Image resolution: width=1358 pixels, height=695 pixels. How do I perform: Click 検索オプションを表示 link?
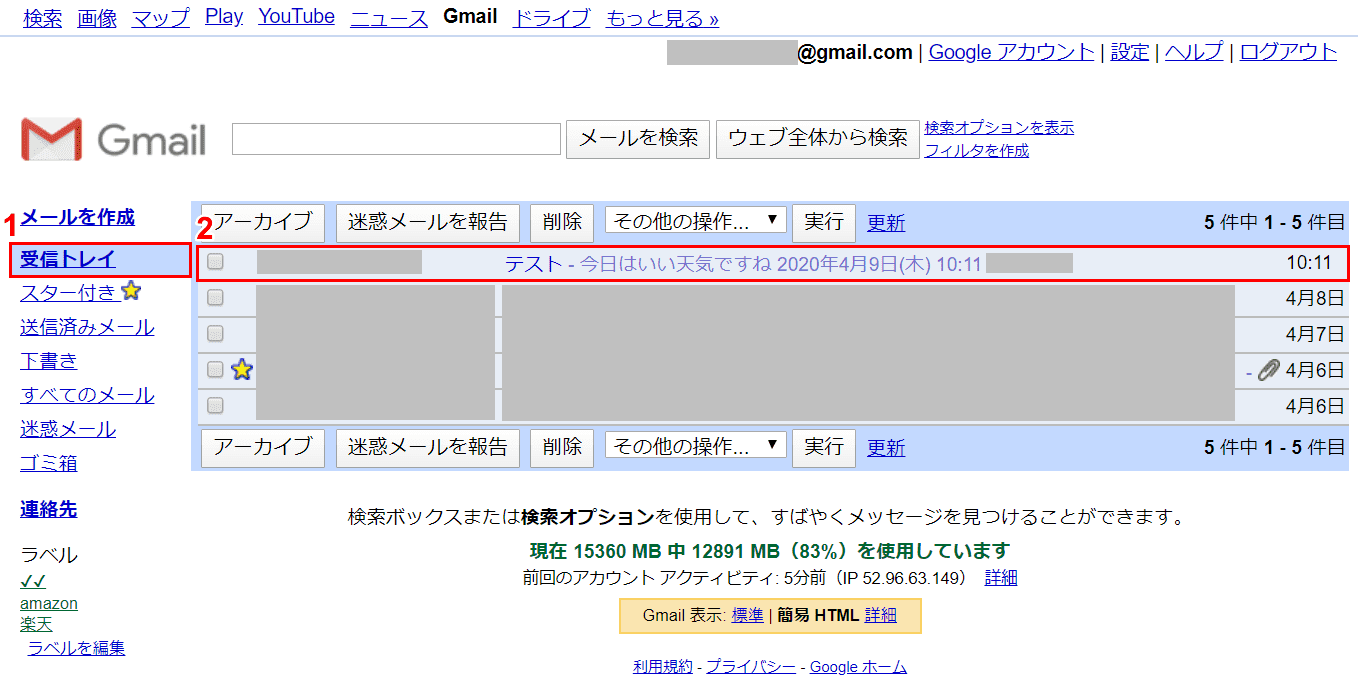pyautogui.click(x=999, y=127)
